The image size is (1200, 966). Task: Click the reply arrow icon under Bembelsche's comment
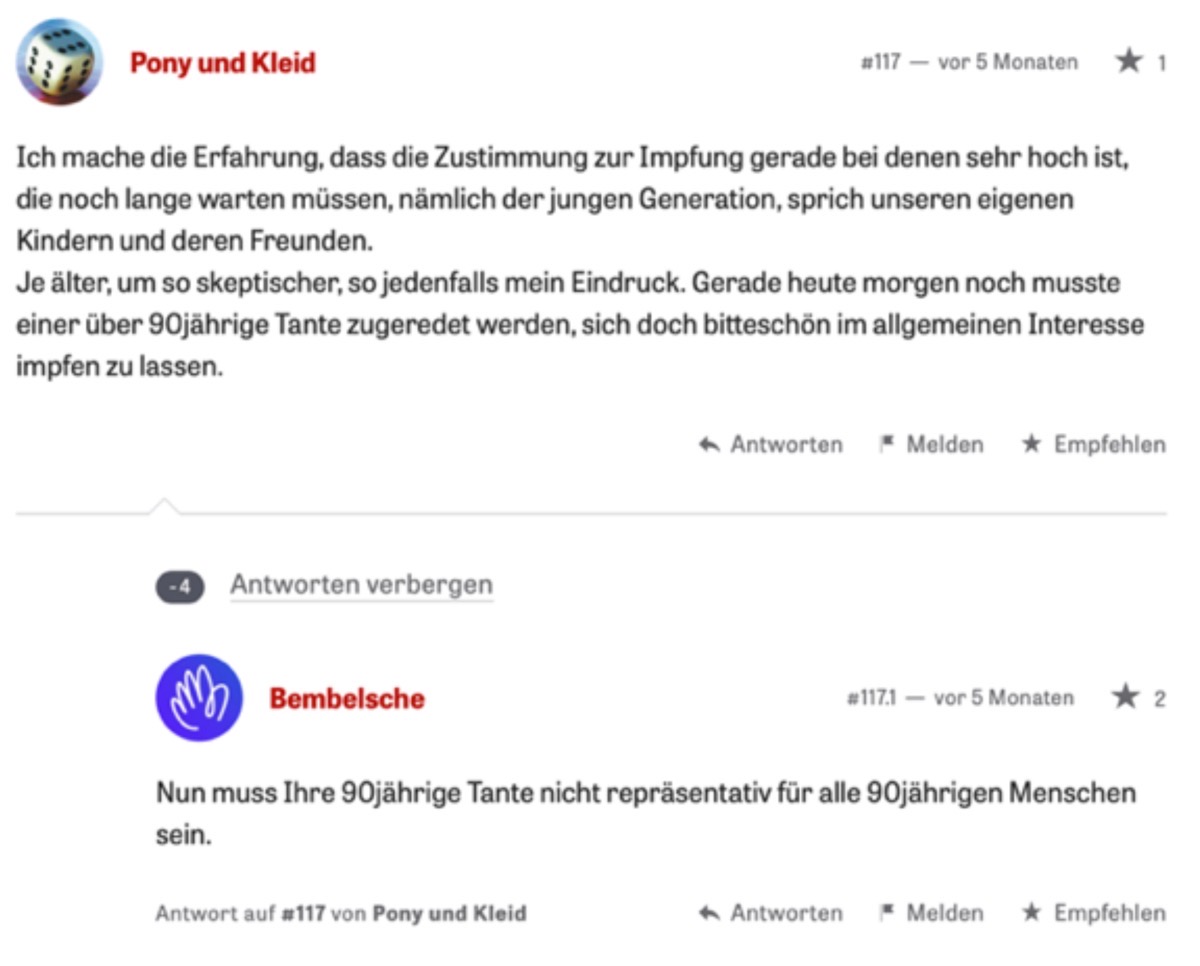710,914
